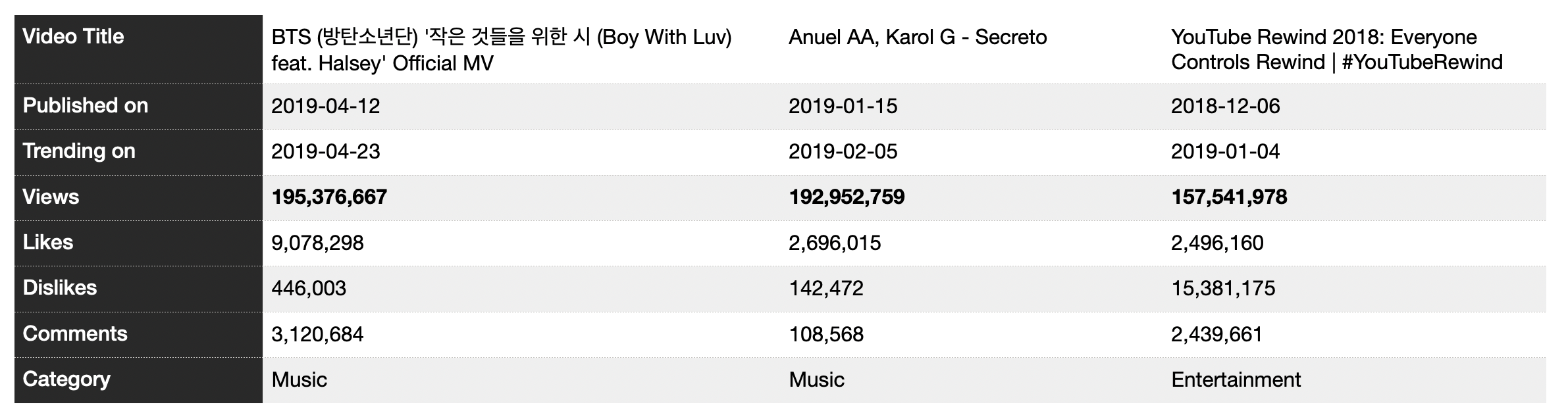
Task: Click the 9,078,298 likes value
Action: coord(317,243)
